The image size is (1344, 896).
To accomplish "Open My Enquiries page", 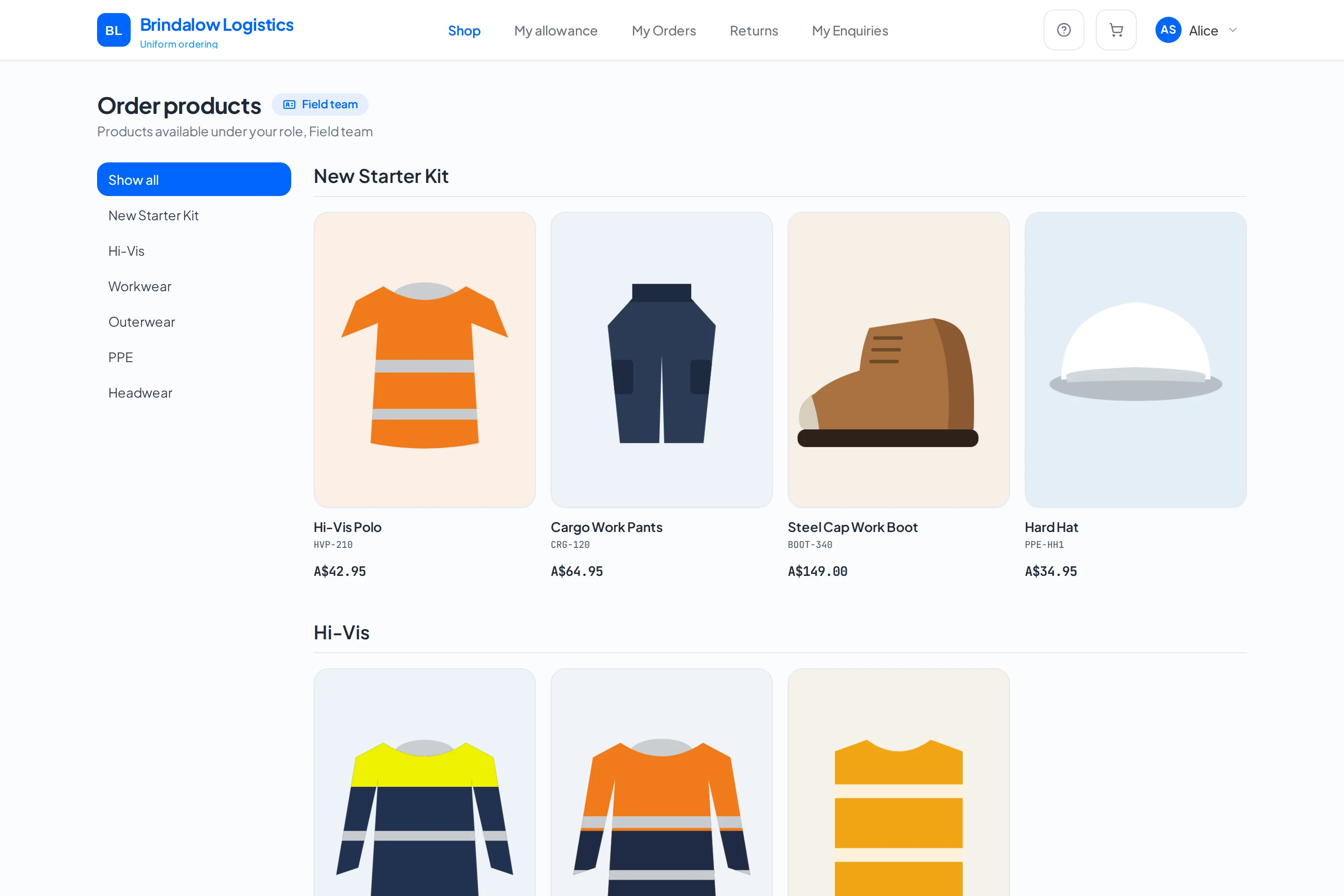I will (850, 30).
